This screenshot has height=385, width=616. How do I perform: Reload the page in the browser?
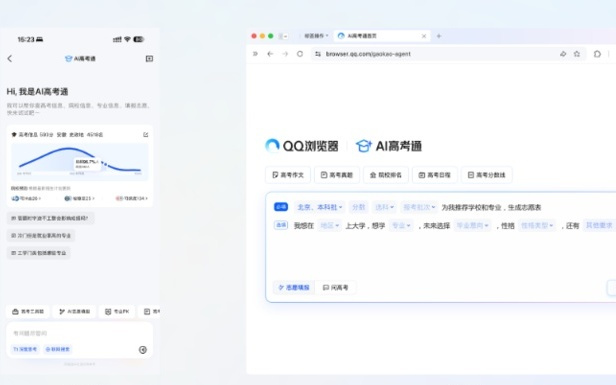pos(300,54)
